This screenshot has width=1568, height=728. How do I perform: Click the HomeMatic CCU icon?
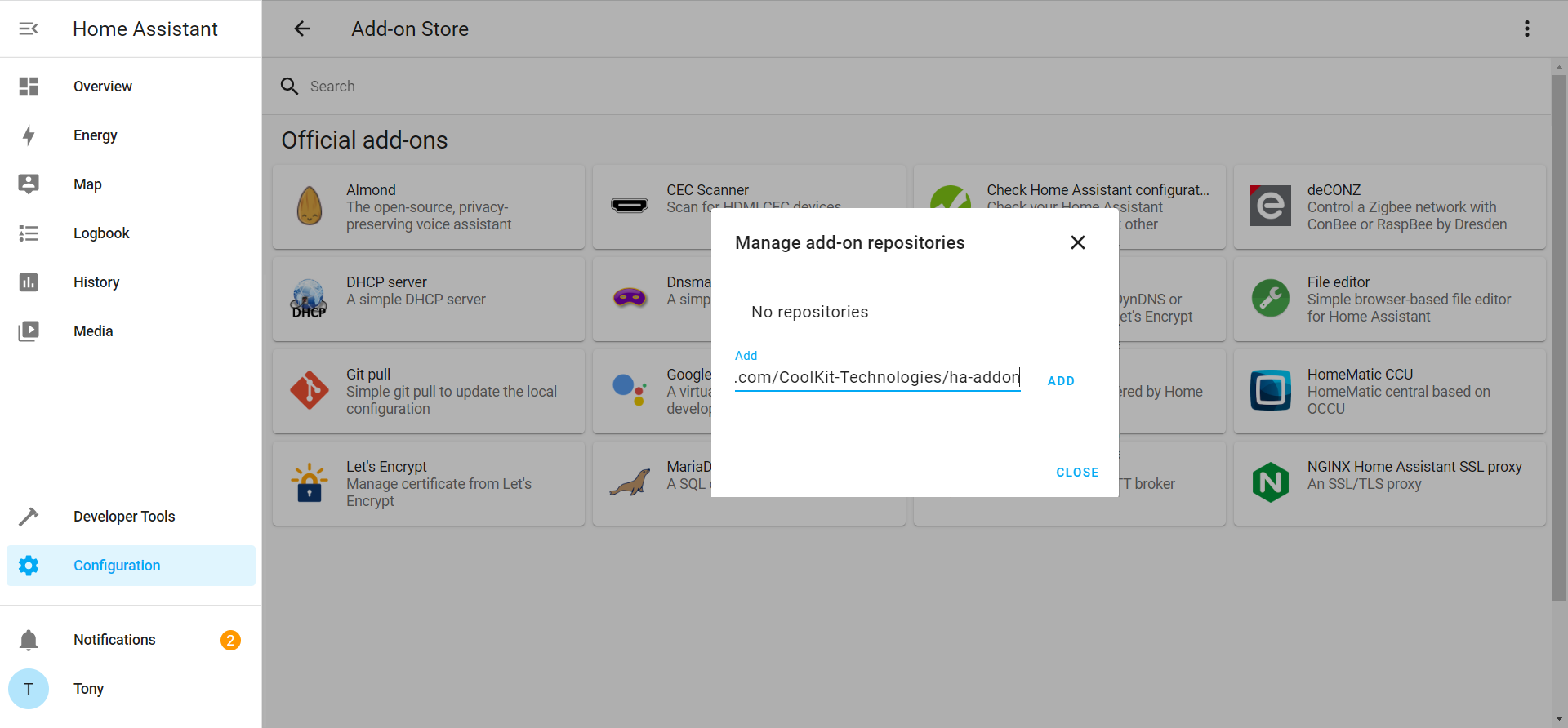tap(1271, 390)
